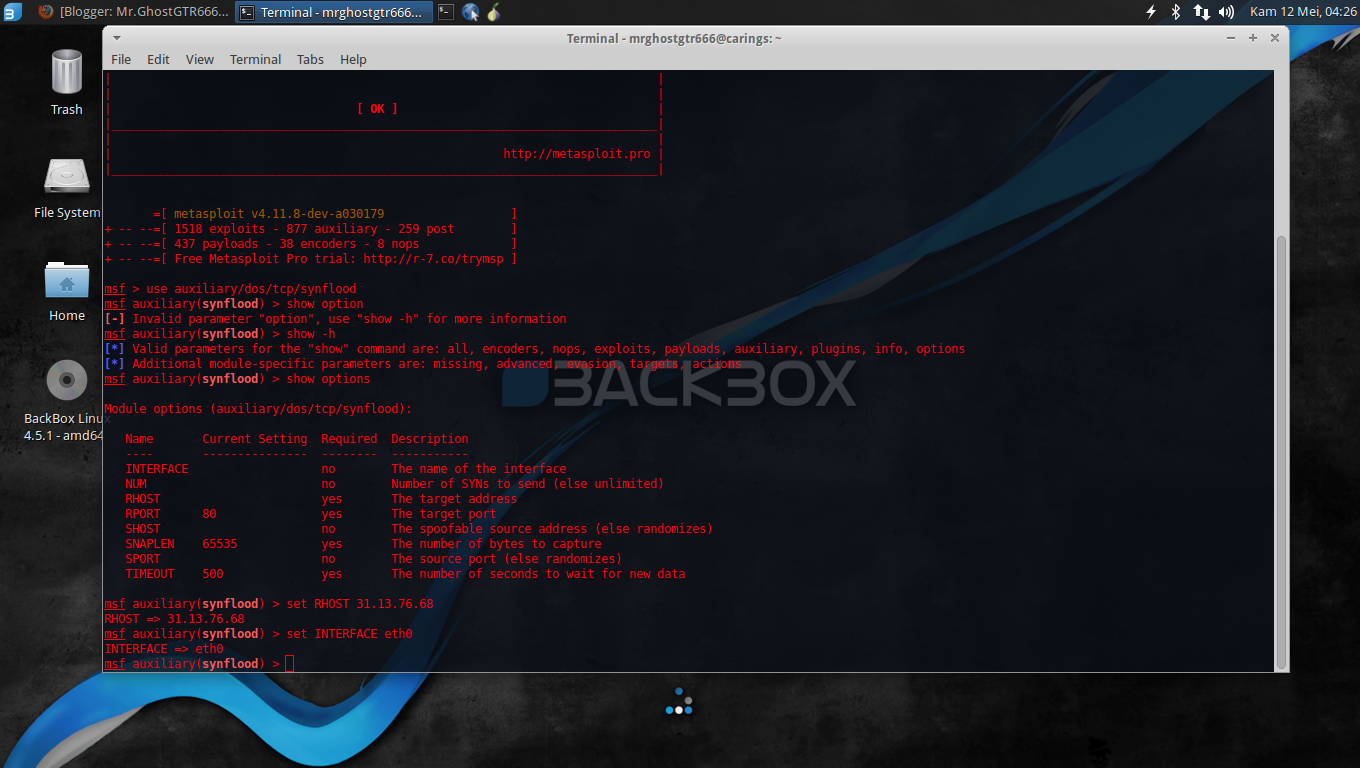Screen dimensions: 1360x768
Task: Click the "RHOST" option name in the table
Action: pos(143,499)
